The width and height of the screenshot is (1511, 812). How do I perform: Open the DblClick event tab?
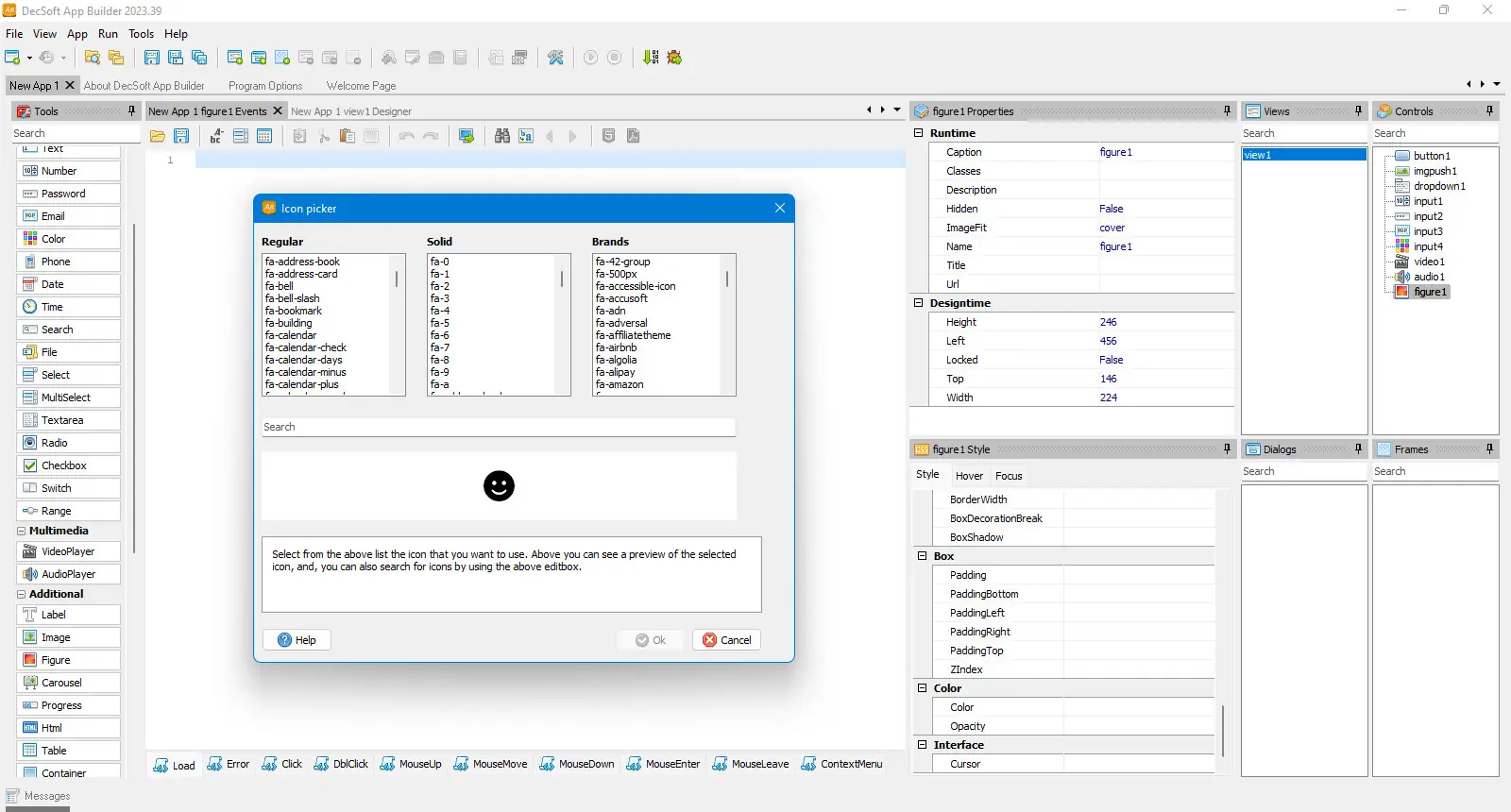(341, 764)
